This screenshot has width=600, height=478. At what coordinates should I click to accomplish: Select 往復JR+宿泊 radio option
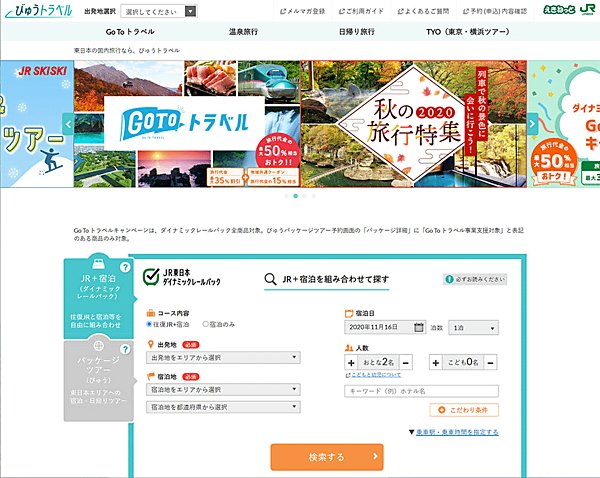(149, 324)
